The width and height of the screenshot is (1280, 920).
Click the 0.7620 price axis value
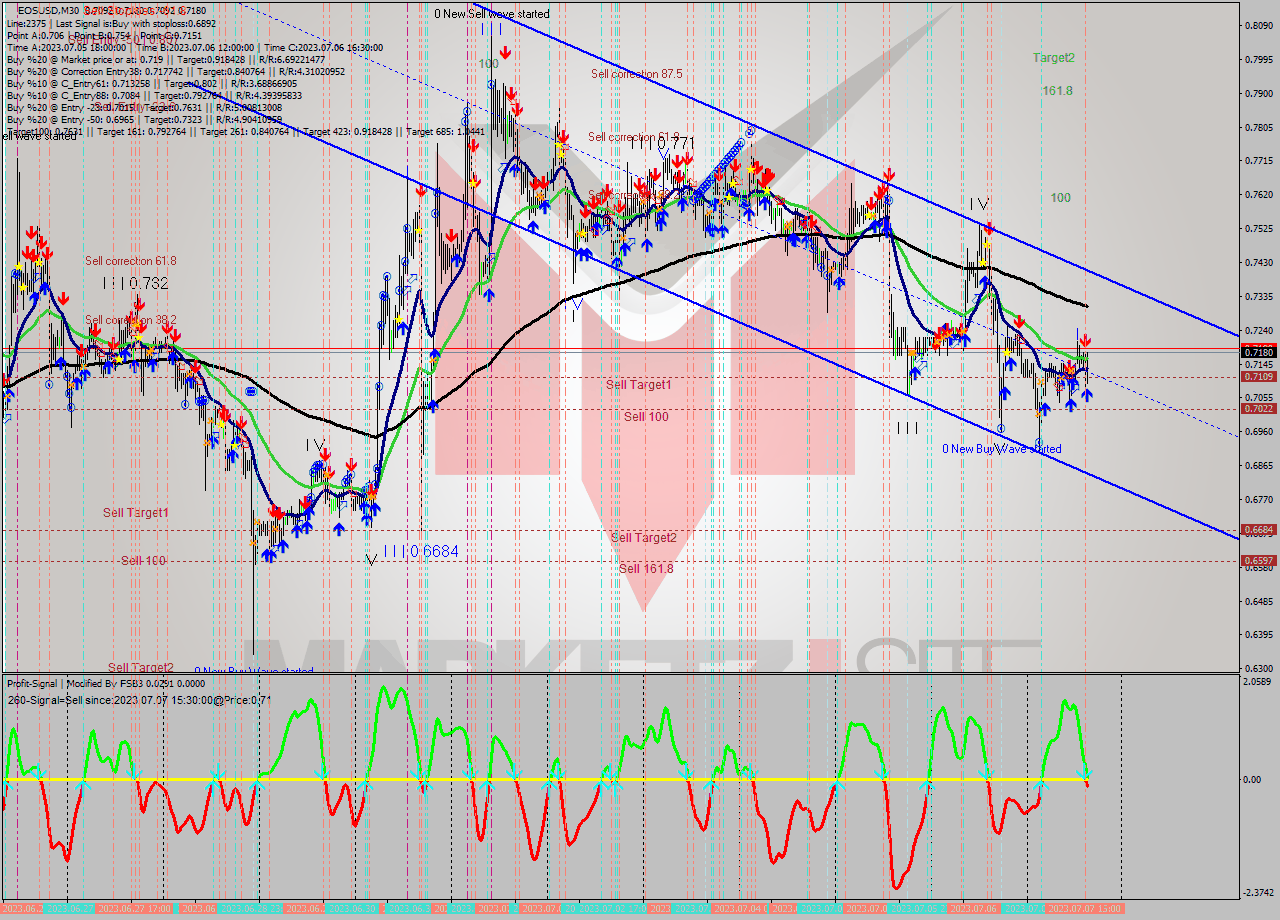click(1257, 194)
